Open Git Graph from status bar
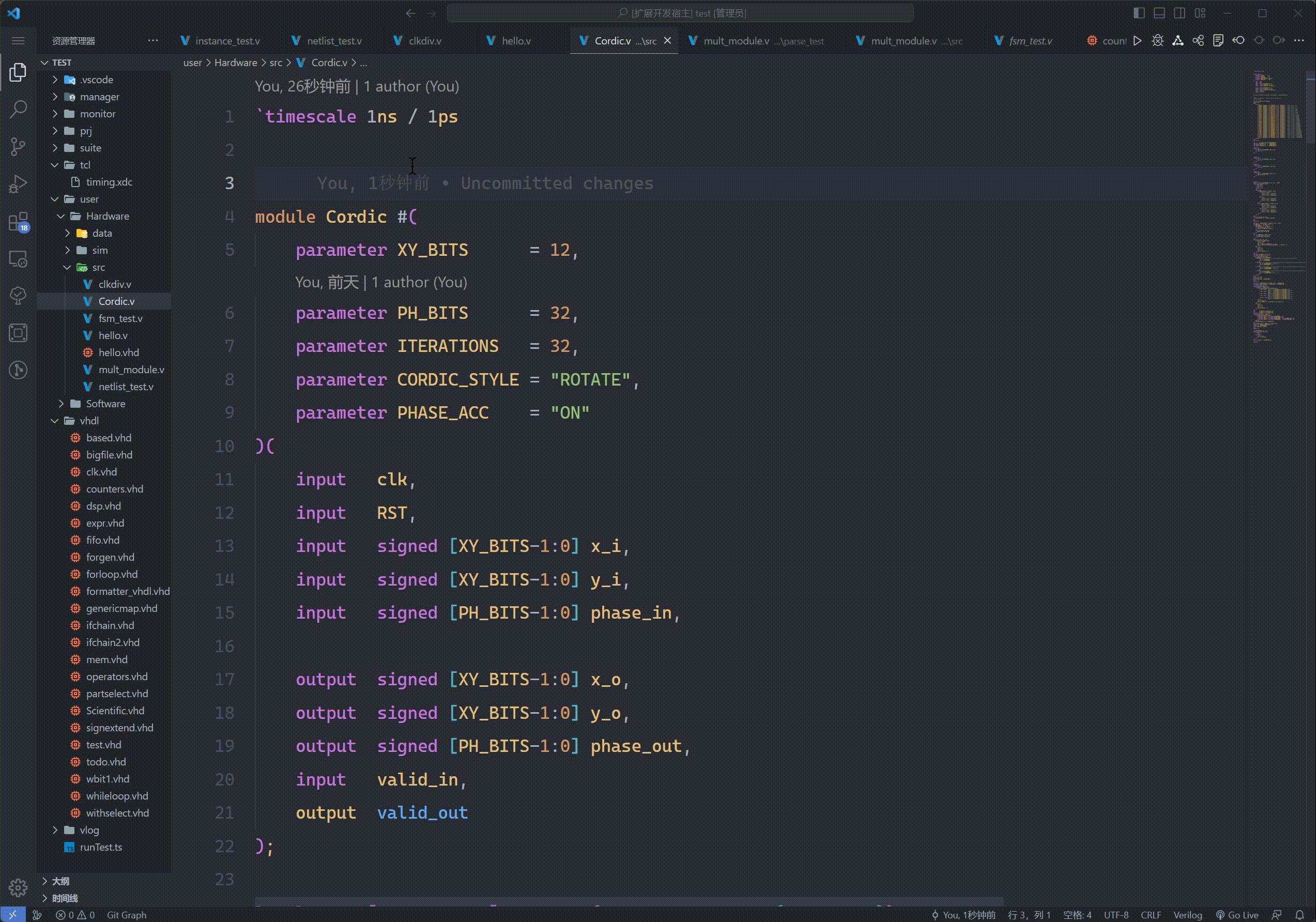Screen dimensions: 1316x922 click(x=127, y=915)
